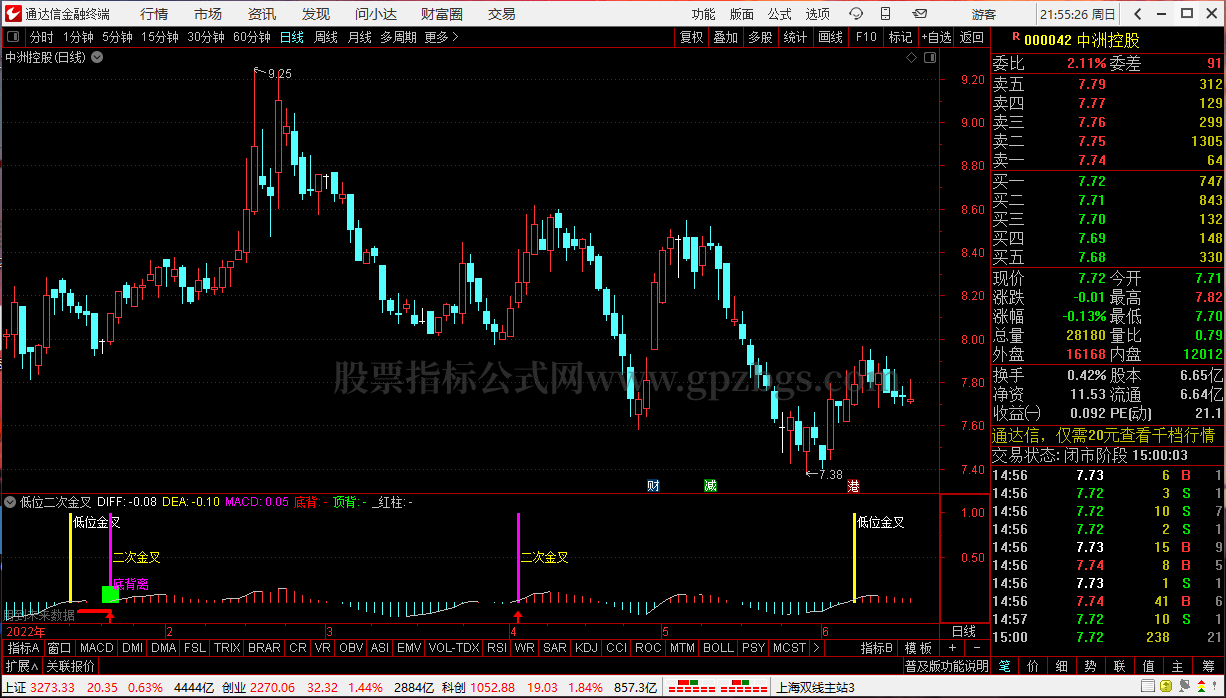
Task: Select the 窗口 tab in the indicator bar
Action: 59,648
